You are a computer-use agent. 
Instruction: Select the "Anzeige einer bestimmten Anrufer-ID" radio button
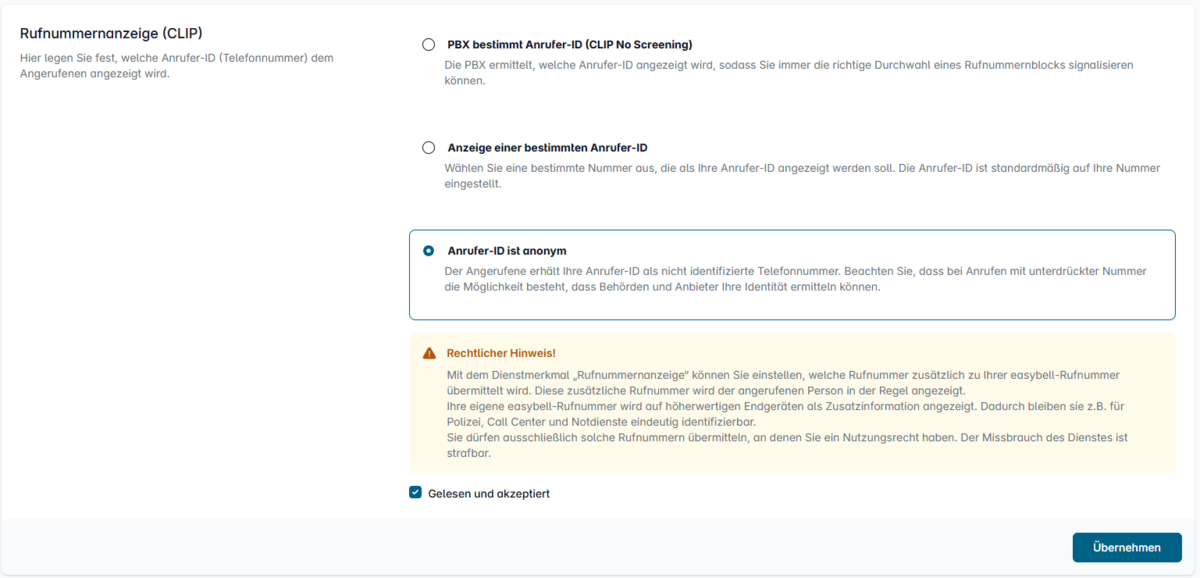coord(429,147)
